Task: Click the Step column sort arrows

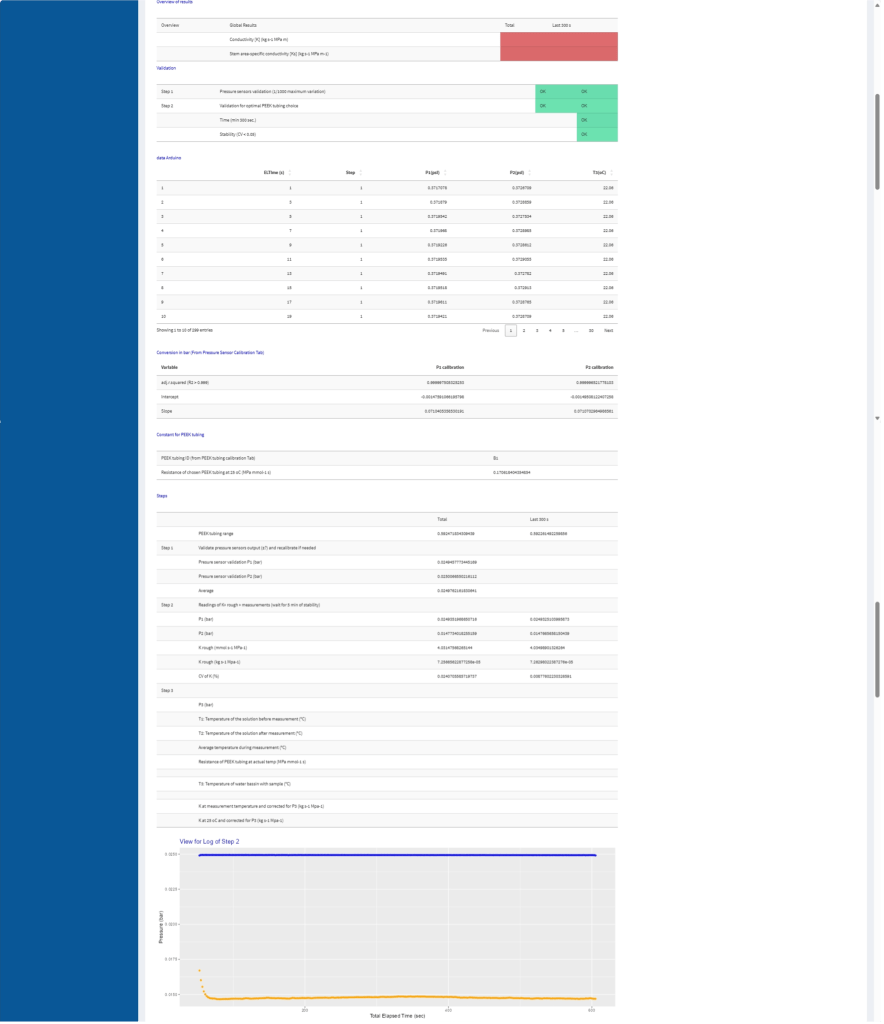Action: click(x=363, y=173)
